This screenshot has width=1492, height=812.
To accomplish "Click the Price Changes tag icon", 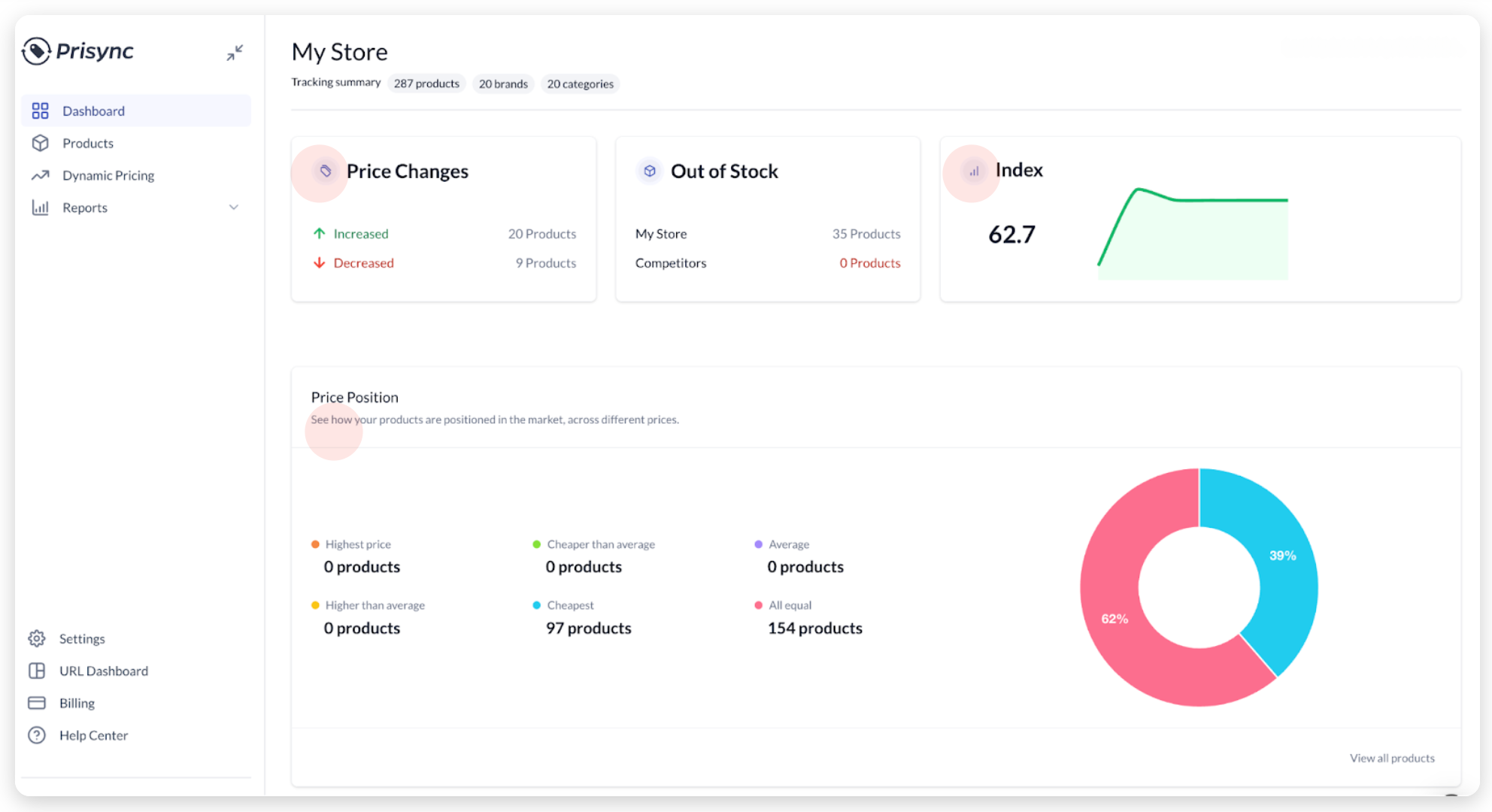I will click(325, 171).
